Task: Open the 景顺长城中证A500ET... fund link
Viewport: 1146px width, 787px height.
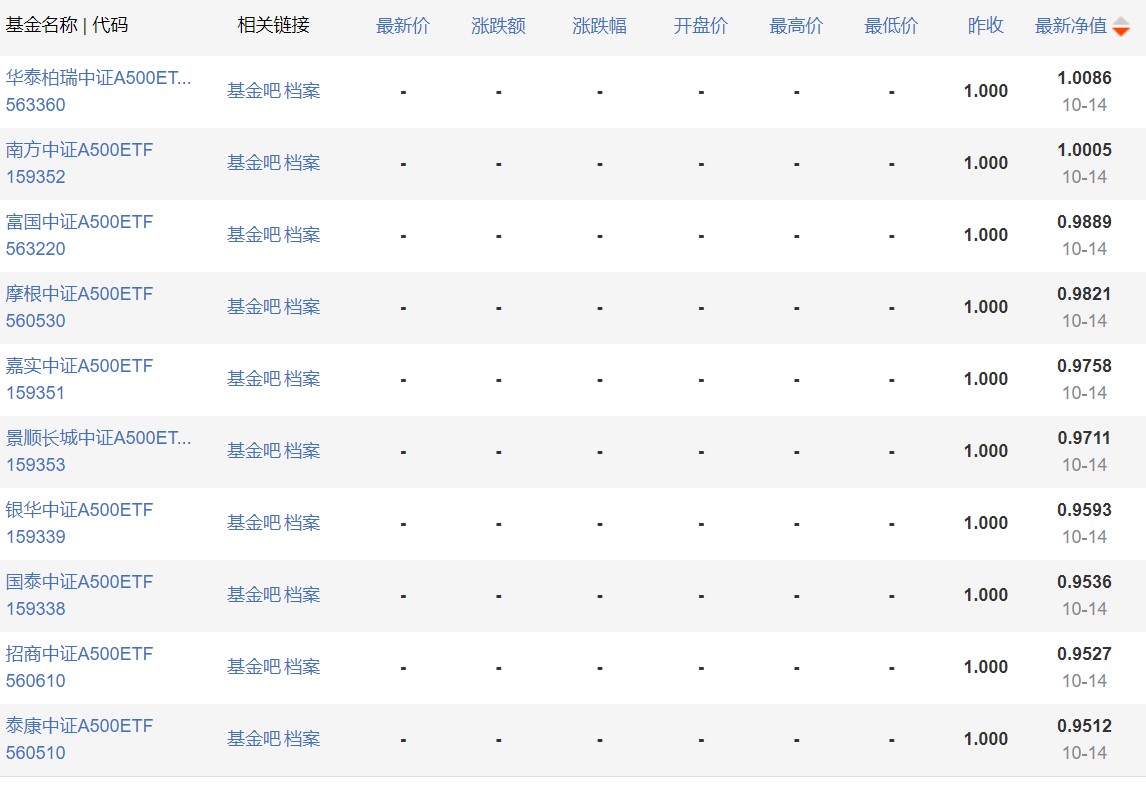Action: [99, 438]
